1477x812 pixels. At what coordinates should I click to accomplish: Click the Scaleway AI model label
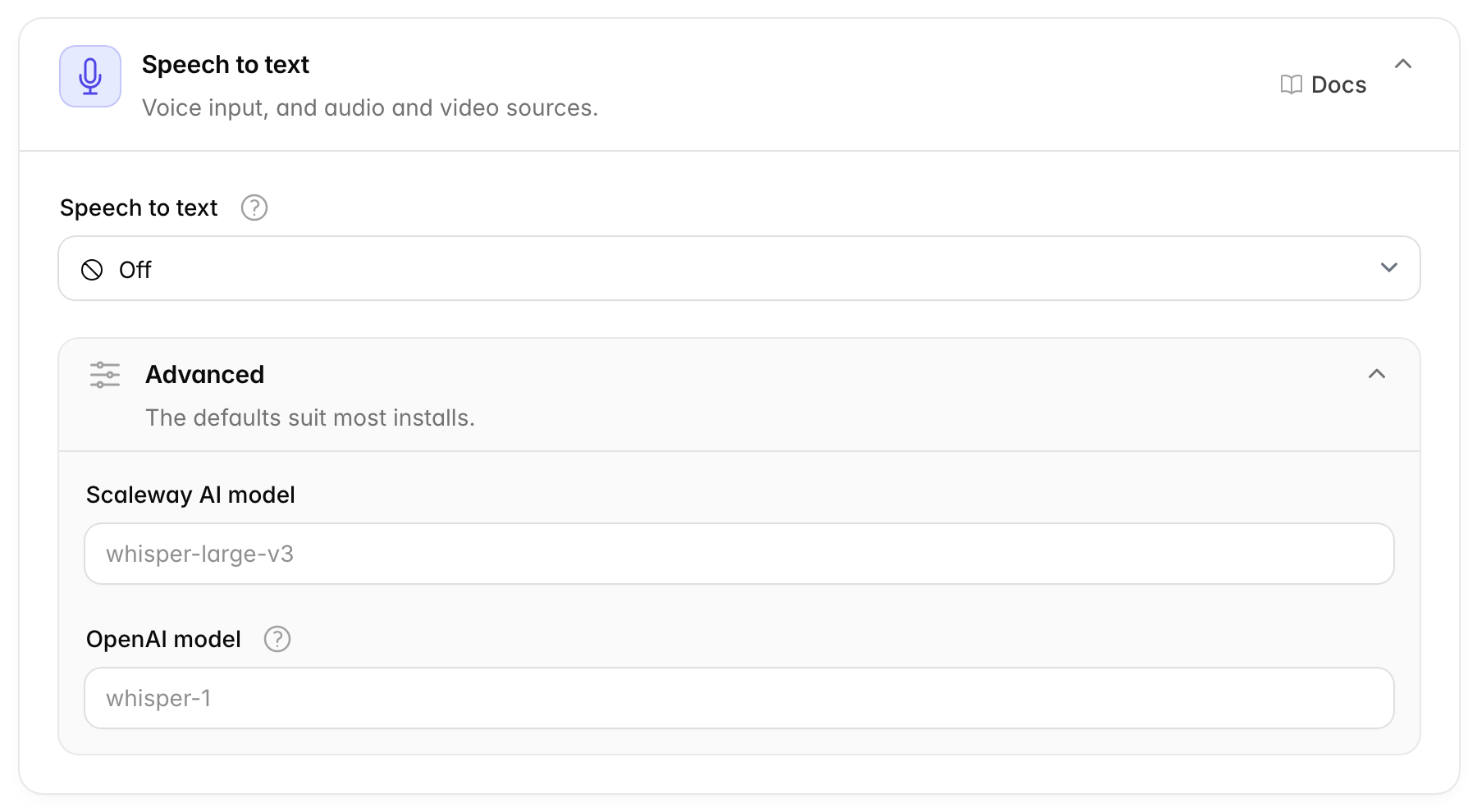[x=190, y=495]
